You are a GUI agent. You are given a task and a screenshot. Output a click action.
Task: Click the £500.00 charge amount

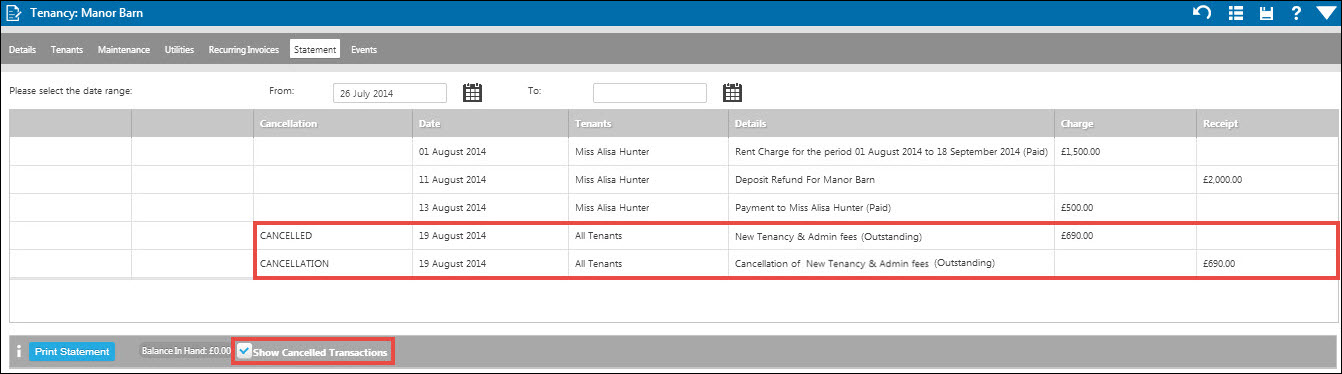pyautogui.click(x=1078, y=208)
